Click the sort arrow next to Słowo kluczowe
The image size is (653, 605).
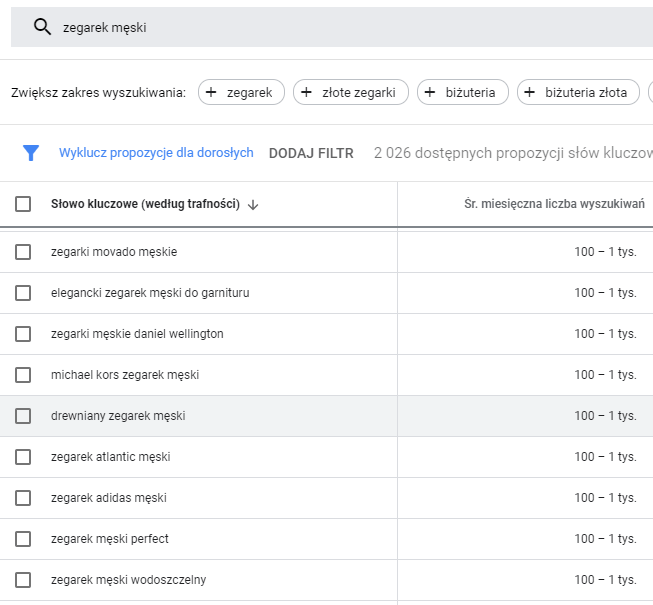[253, 205]
